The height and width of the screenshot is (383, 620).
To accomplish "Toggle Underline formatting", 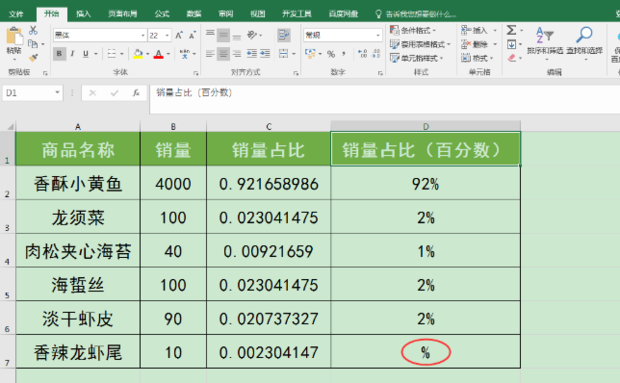I will 85,54.
